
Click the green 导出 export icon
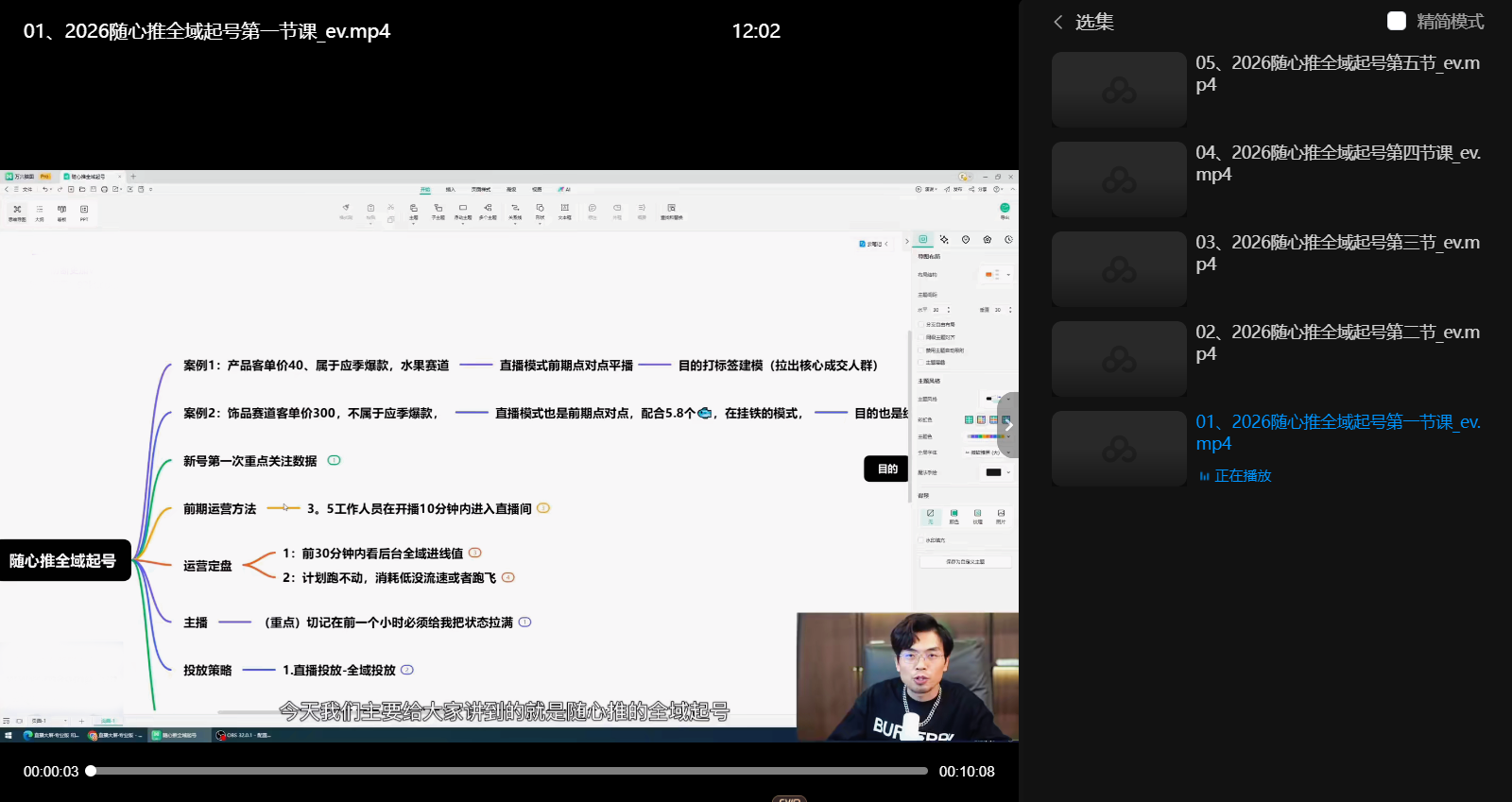(1005, 210)
